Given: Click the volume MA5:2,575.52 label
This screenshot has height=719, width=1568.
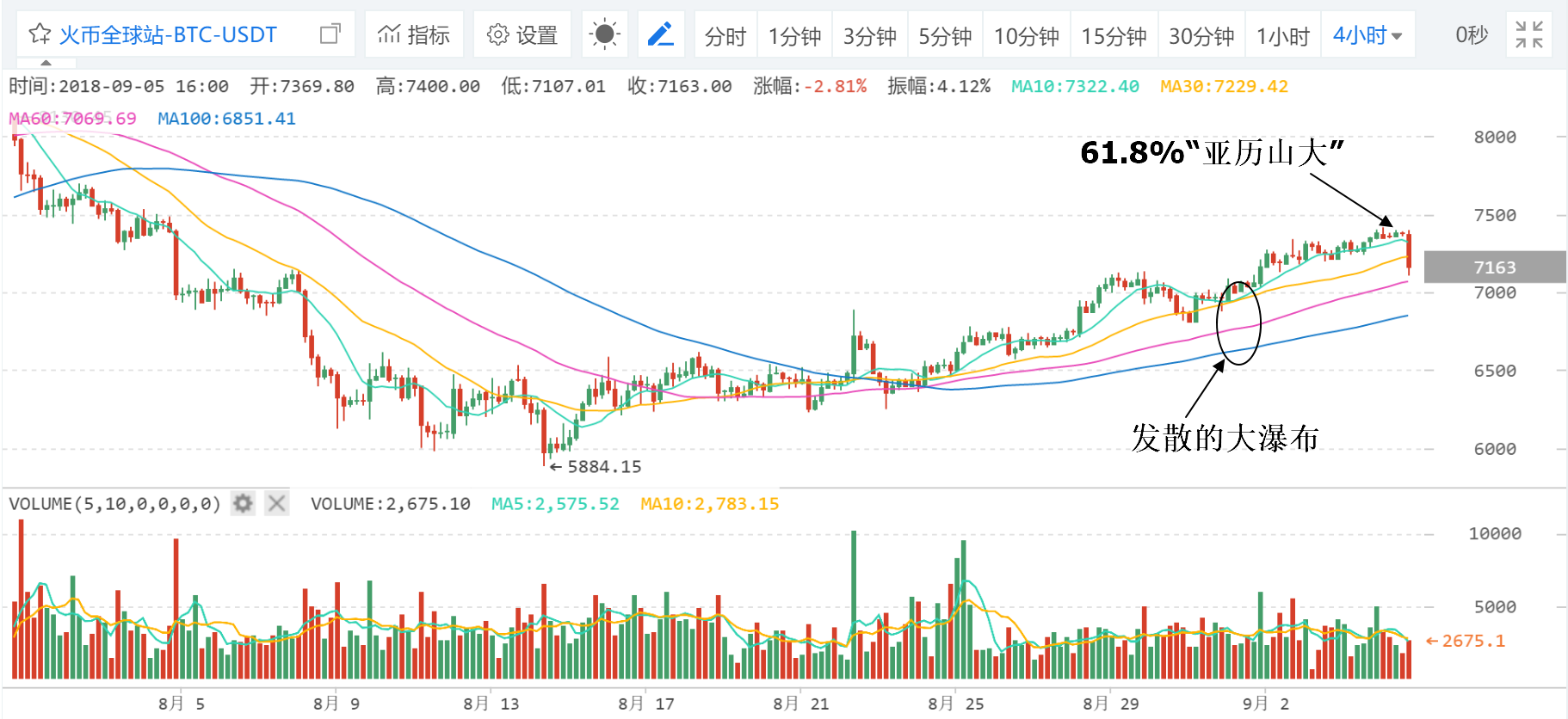Looking at the screenshot, I should click(x=555, y=504).
